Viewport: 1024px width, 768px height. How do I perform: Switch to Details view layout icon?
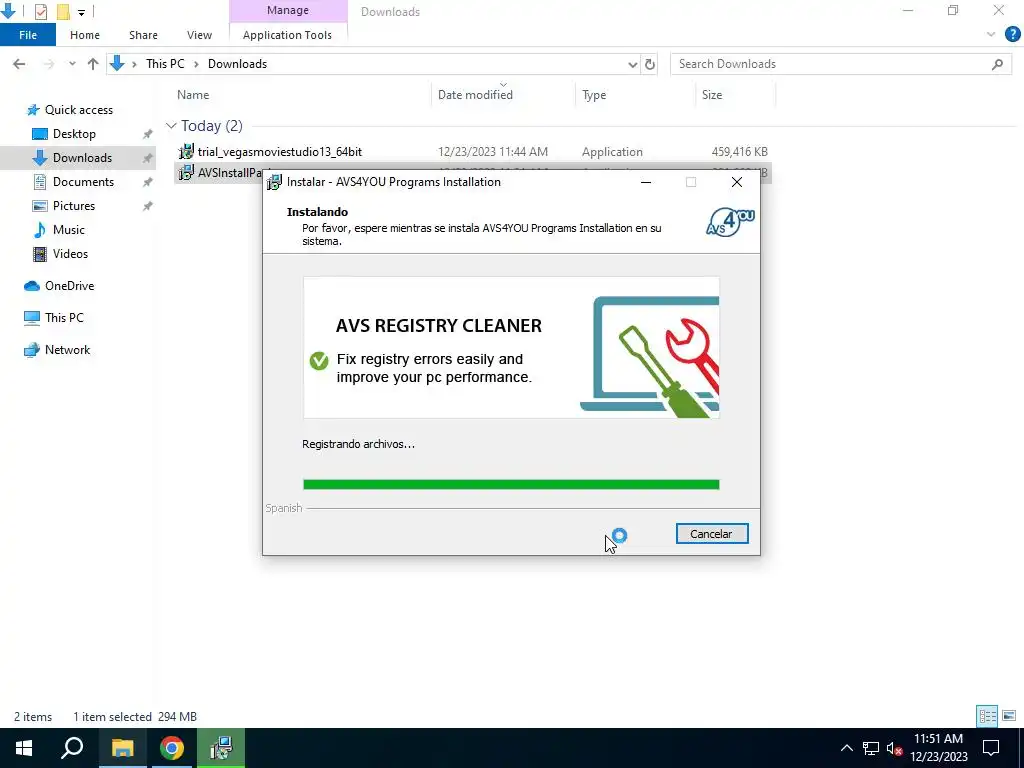(987, 716)
